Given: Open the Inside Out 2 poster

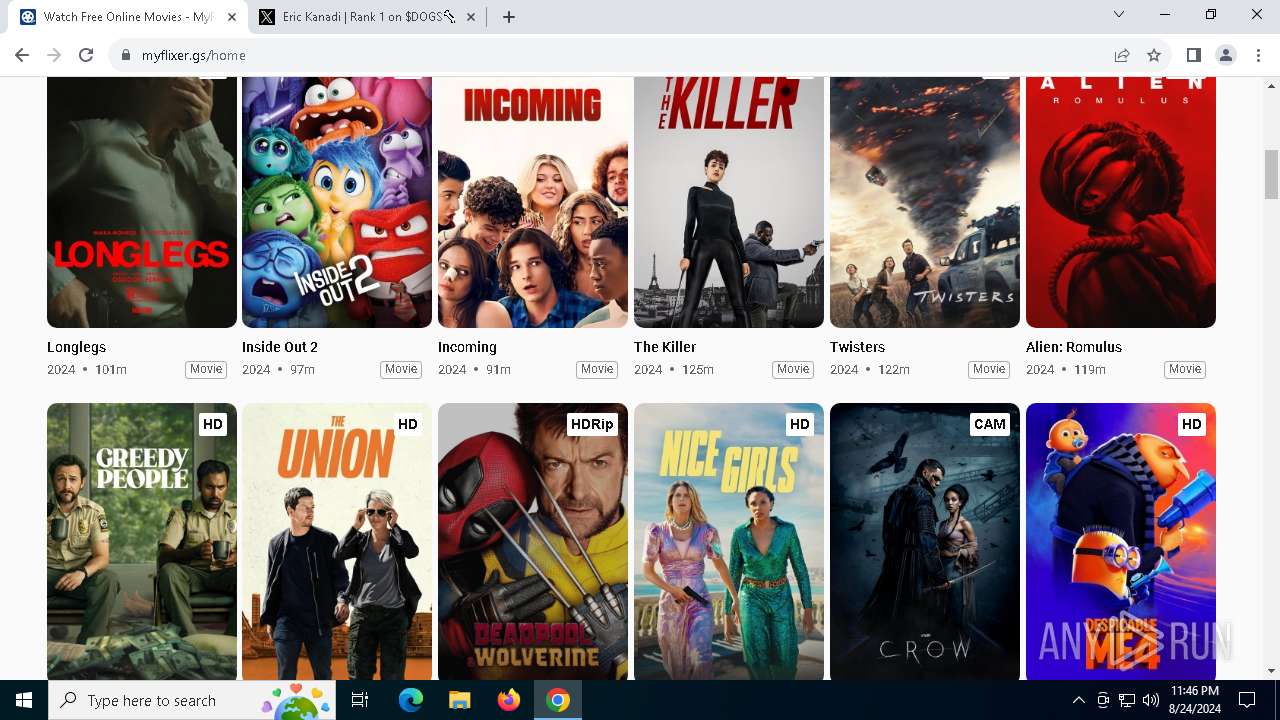Looking at the screenshot, I should (x=337, y=202).
